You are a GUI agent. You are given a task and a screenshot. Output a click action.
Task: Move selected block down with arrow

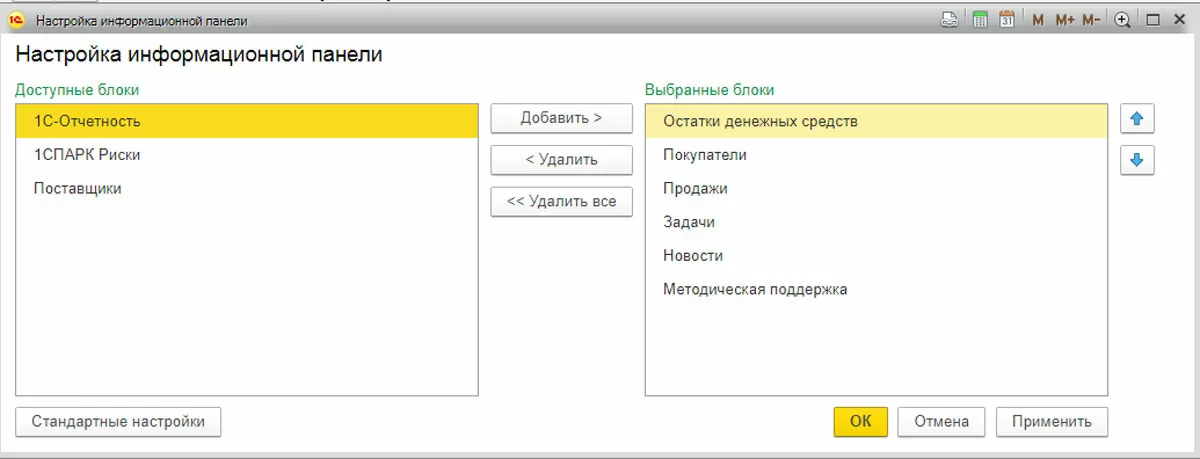pyautogui.click(x=1137, y=160)
